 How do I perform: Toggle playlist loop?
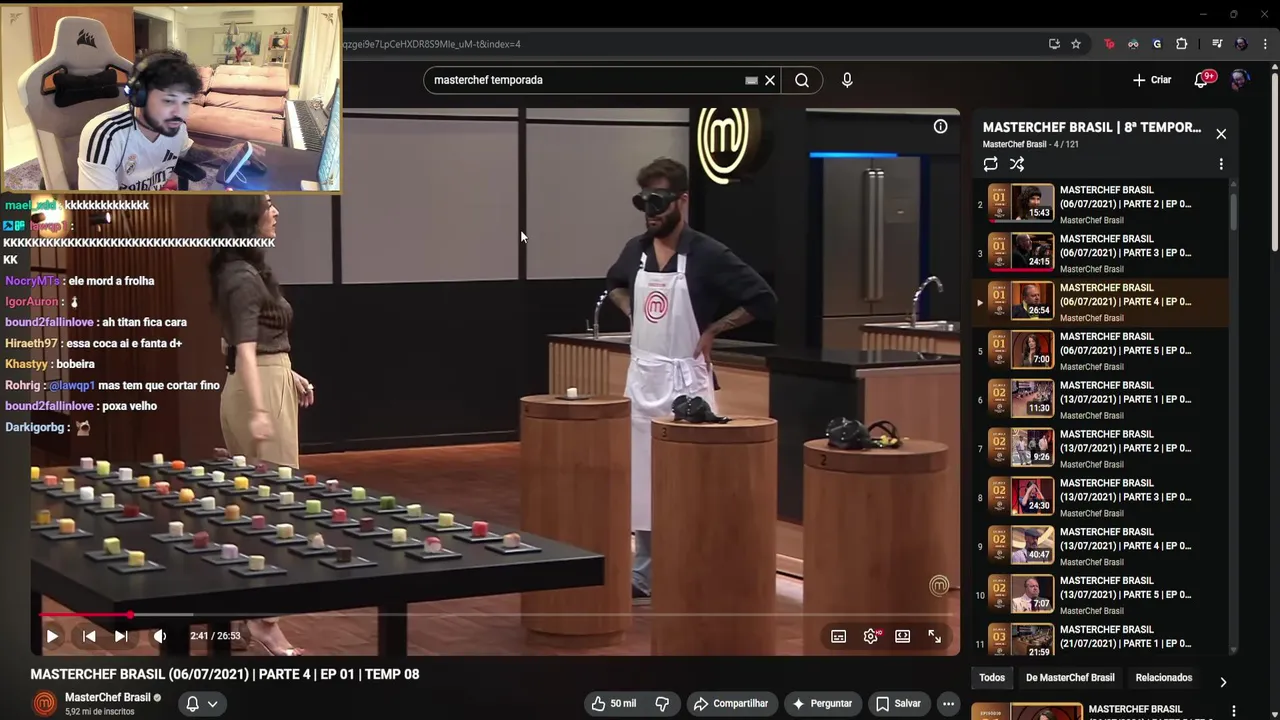click(990, 164)
